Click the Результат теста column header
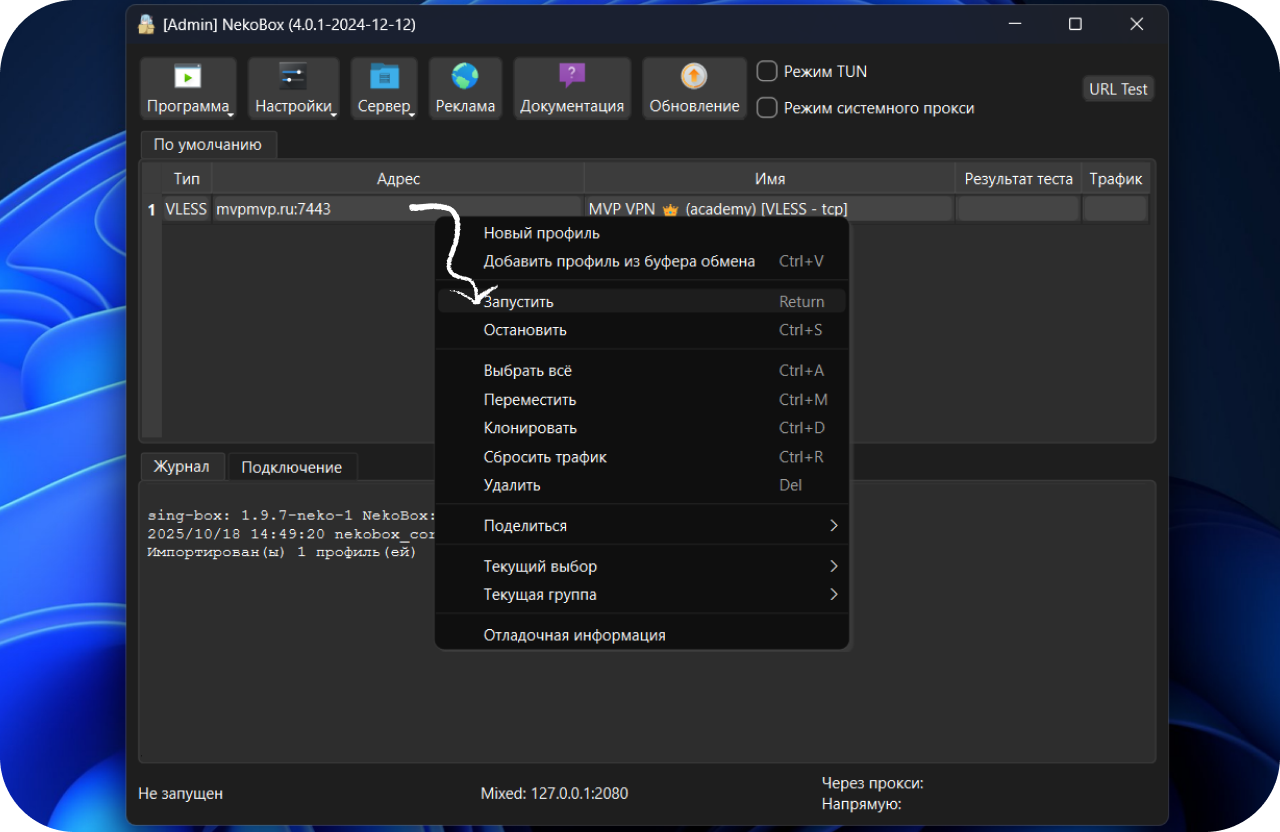This screenshot has width=1280, height=832. click(1018, 179)
